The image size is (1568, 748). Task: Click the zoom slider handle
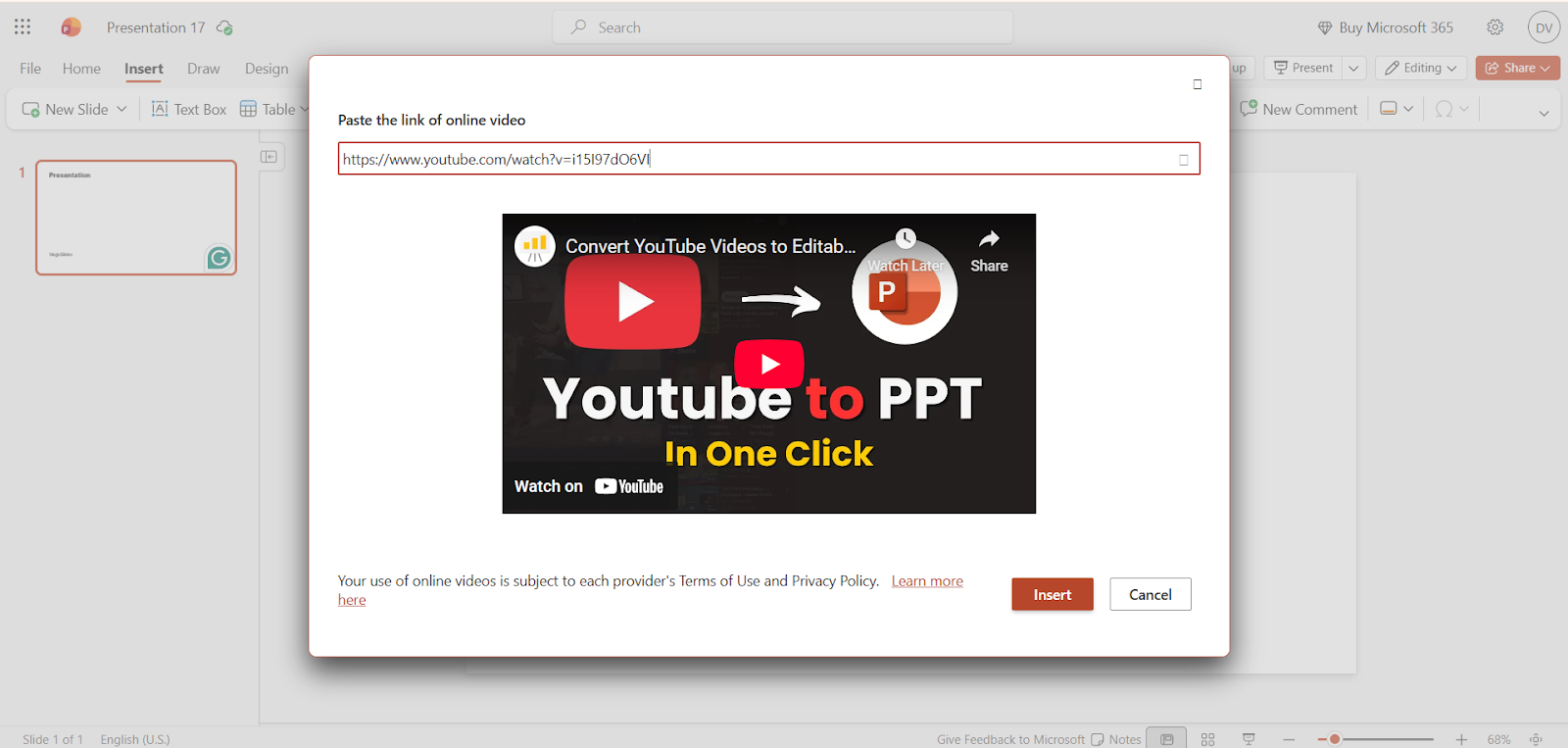point(1335,739)
